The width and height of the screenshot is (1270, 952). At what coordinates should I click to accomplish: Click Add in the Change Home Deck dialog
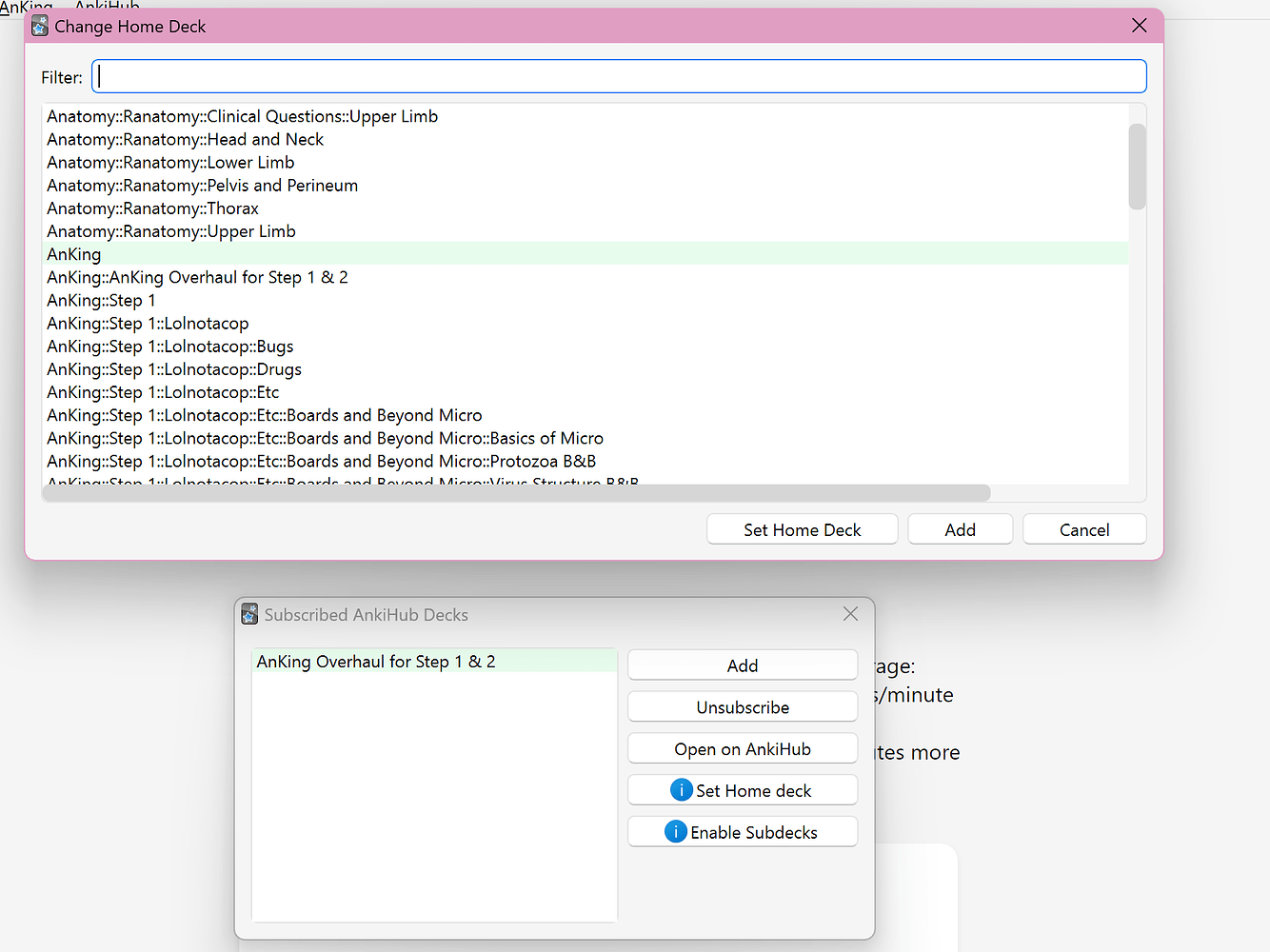pos(960,529)
